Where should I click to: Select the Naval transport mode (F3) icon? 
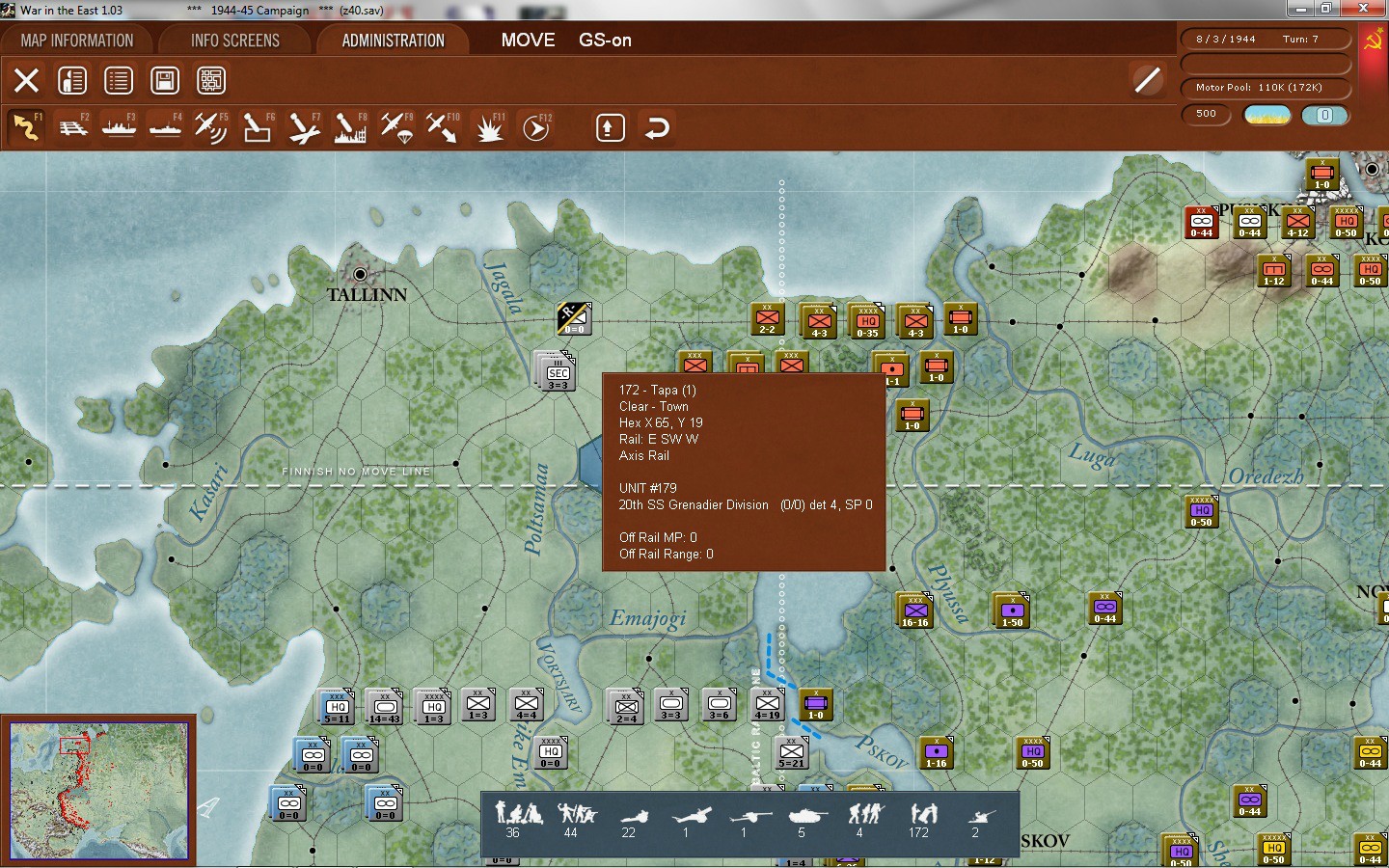pos(119,127)
